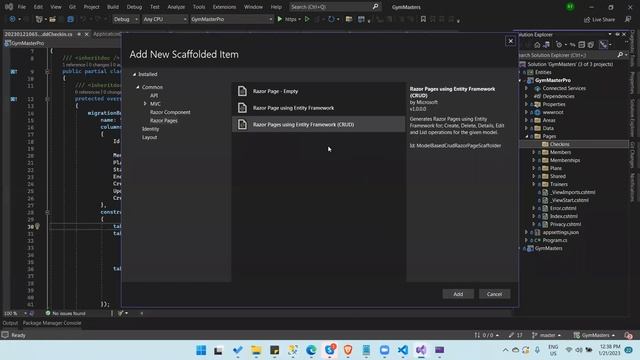The width and height of the screenshot is (640, 360).
Task: Open the Extensions menu
Action: (224, 7)
